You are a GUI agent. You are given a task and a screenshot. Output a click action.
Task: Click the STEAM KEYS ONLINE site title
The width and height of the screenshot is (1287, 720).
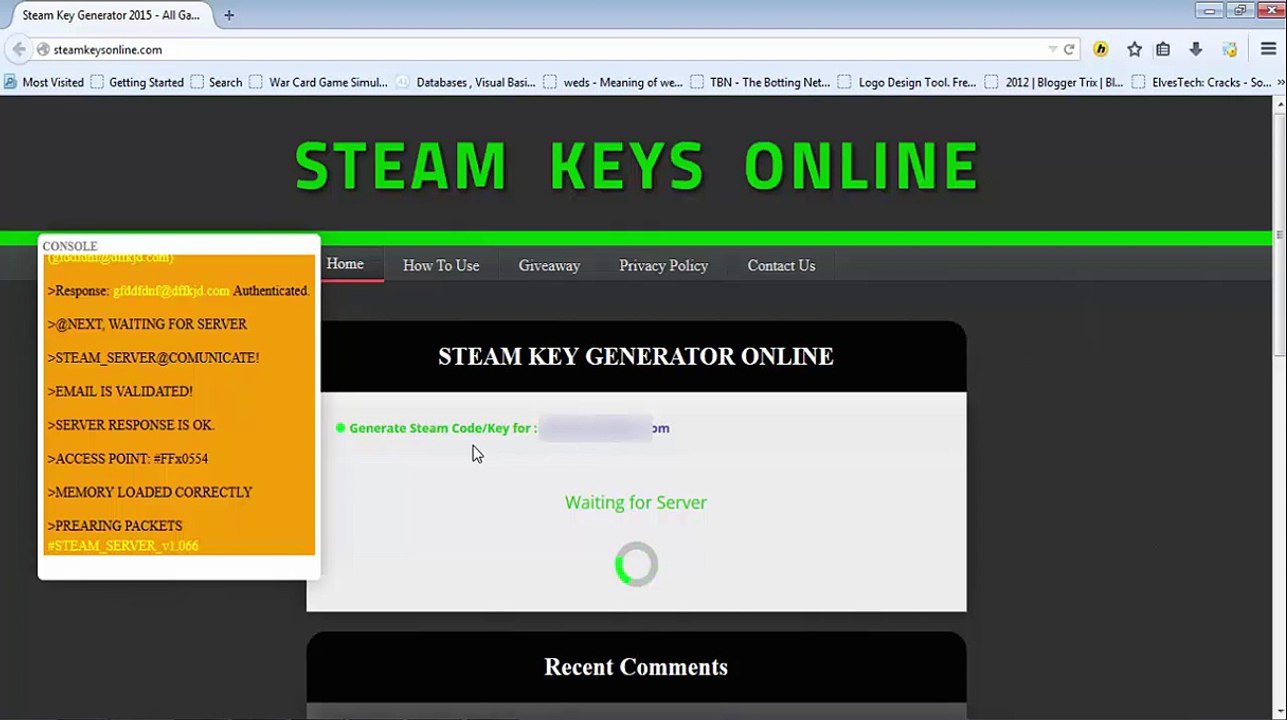pyautogui.click(x=637, y=165)
